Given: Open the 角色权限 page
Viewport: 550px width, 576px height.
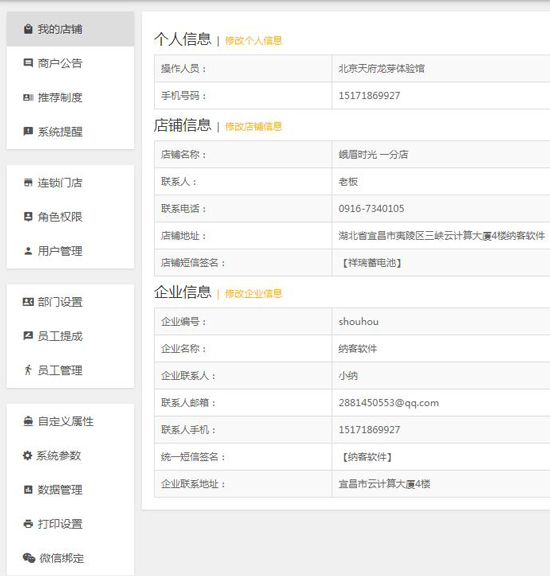Looking at the screenshot, I should pyautogui.click(x=71, y=217).
